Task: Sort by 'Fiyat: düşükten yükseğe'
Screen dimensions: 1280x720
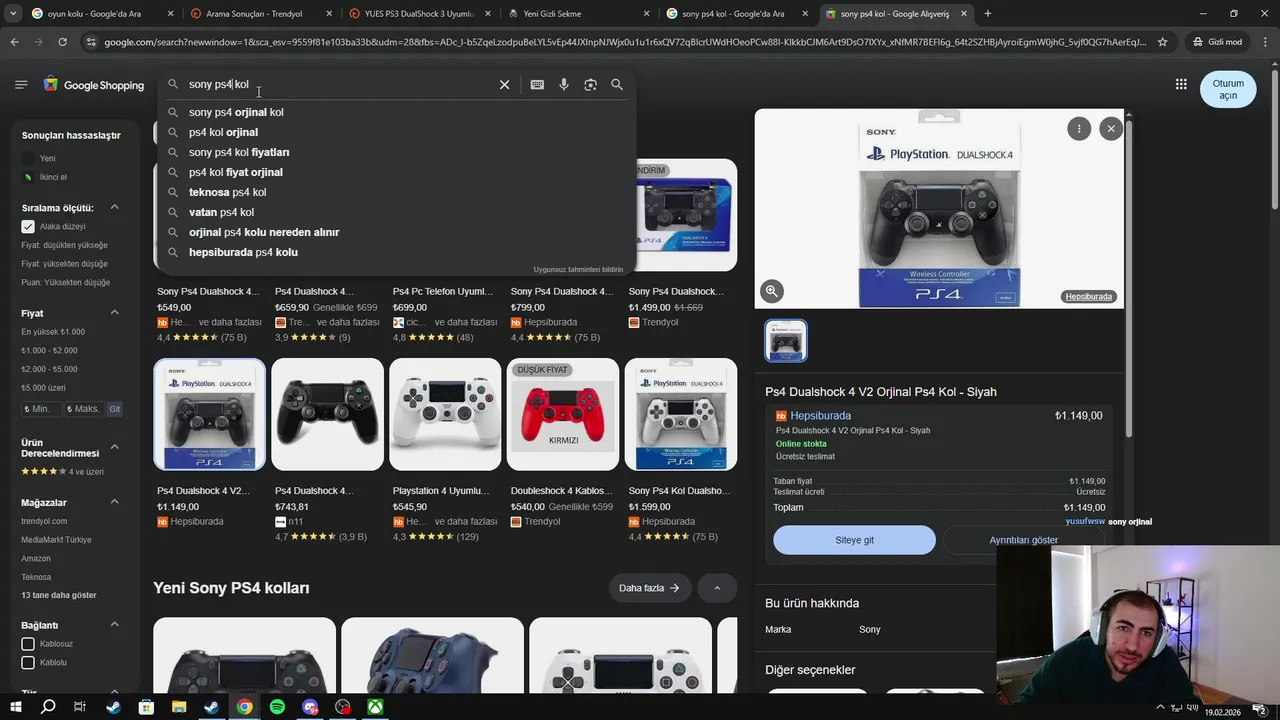Action: point(64,245)
